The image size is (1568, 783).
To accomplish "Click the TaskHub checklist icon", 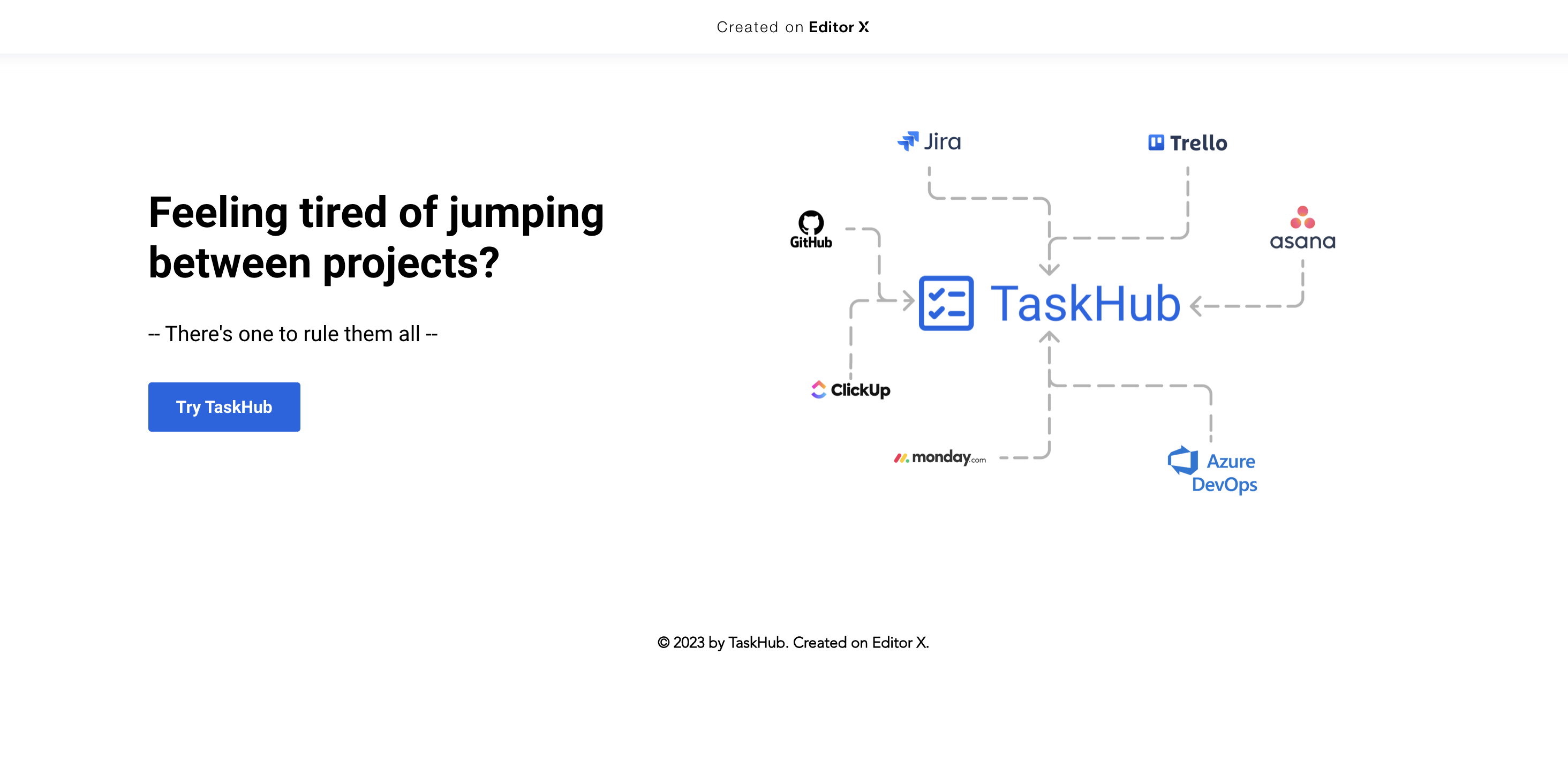I will point(946,303).
